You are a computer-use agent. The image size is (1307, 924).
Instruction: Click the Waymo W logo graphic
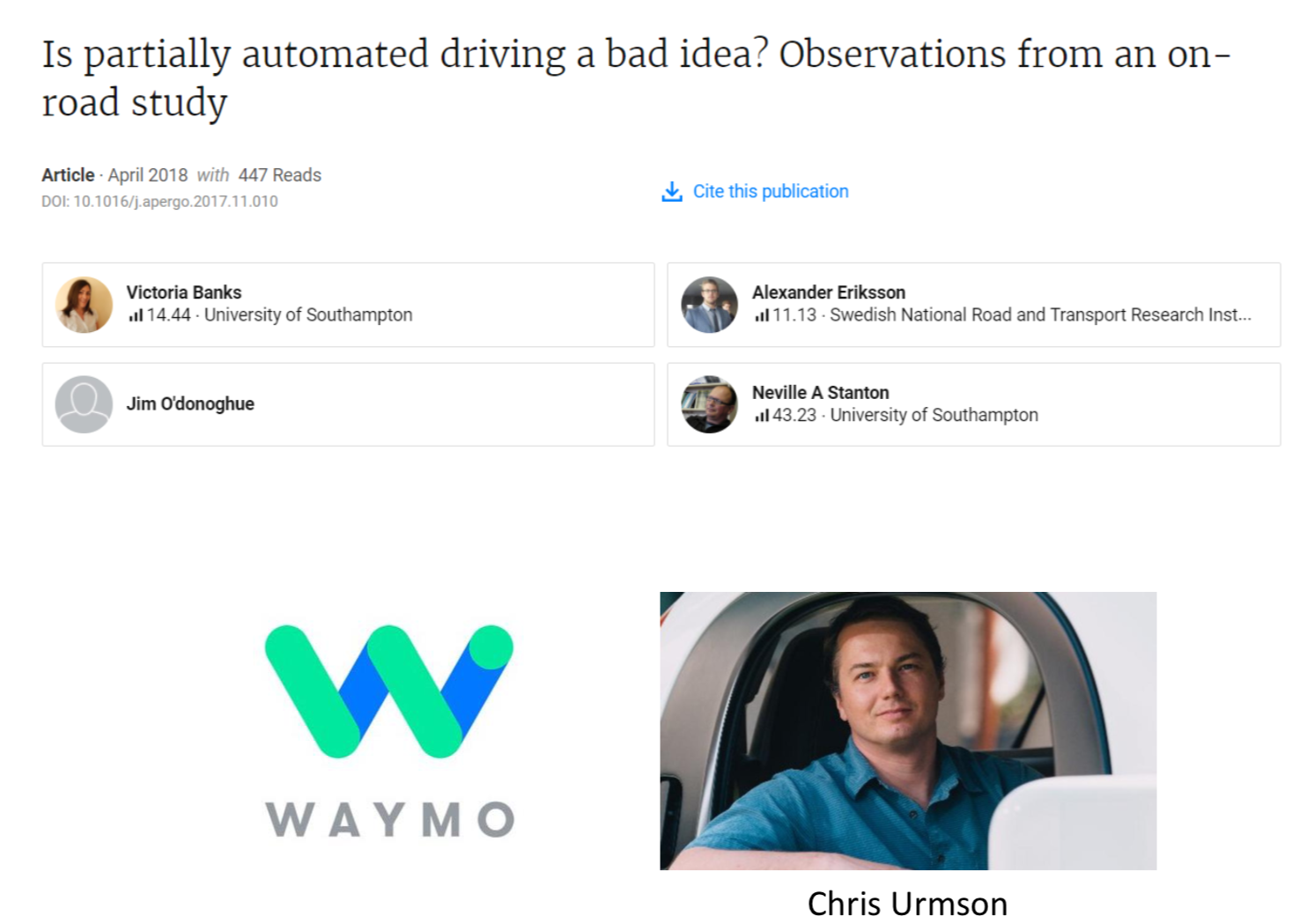[x=388, y=691]
